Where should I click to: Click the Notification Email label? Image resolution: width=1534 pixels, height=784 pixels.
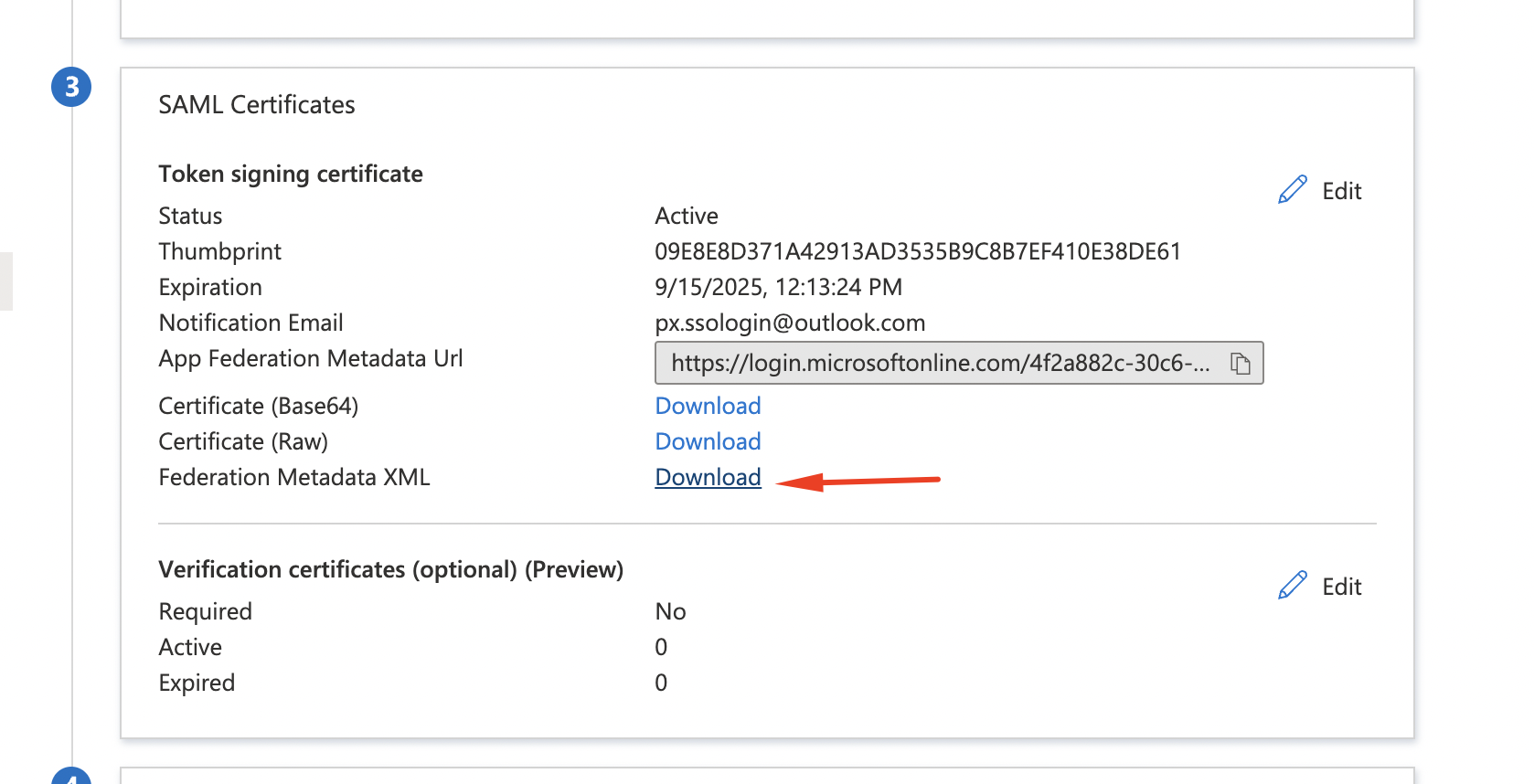(x=250, y=323)
